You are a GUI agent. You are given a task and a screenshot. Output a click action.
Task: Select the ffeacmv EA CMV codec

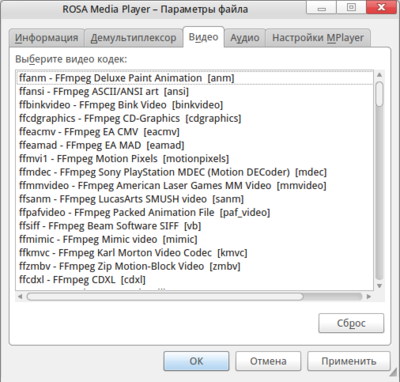195,132
